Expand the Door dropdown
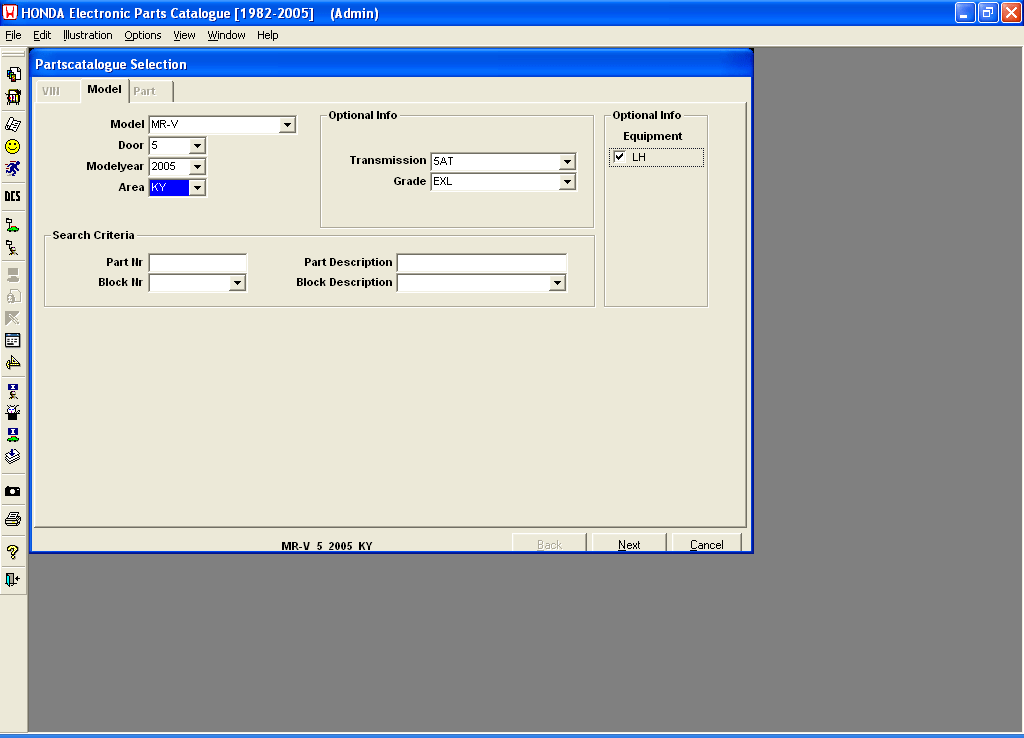The height and width of the screenshot is (738, 1024). [x=197, y=146]
